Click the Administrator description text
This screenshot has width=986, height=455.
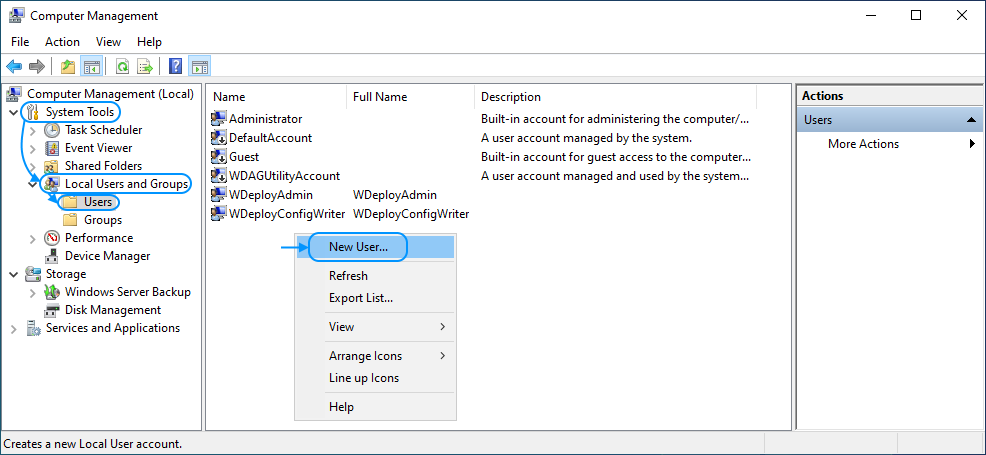click(x=615, y=119)
